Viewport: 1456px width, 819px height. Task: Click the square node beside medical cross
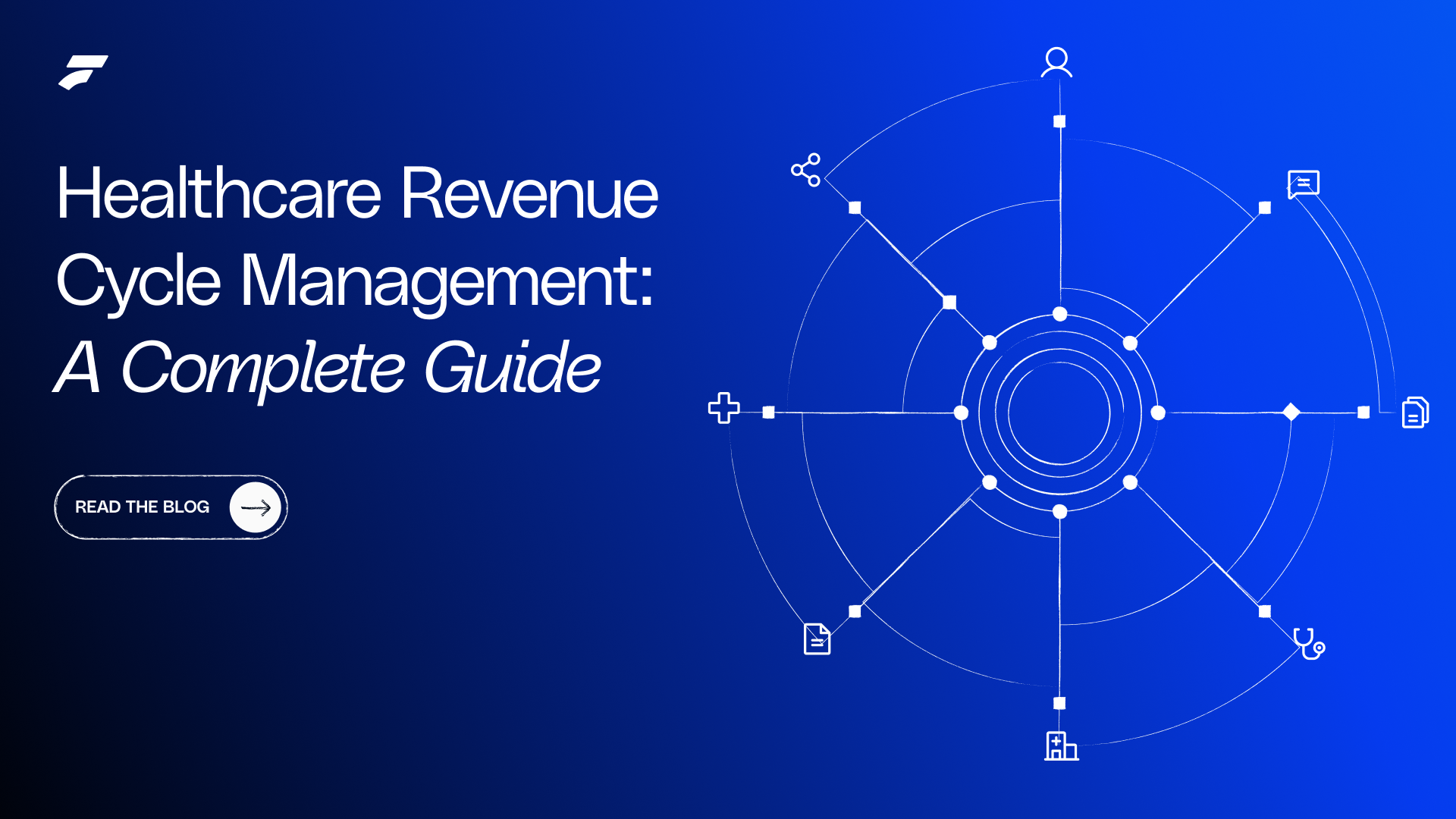click(768, 413)
